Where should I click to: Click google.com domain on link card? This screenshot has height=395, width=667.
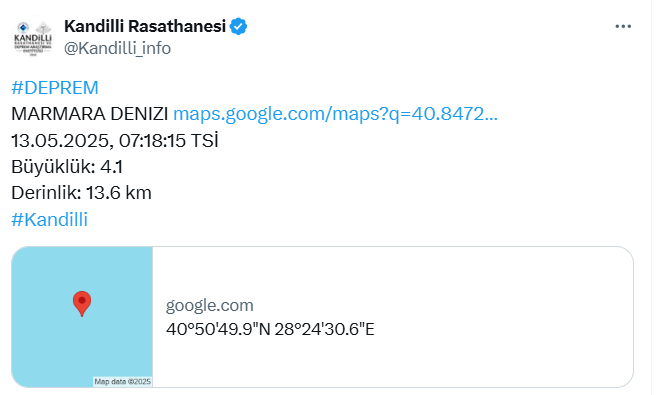pyautogui.click(x=210, y=305)
